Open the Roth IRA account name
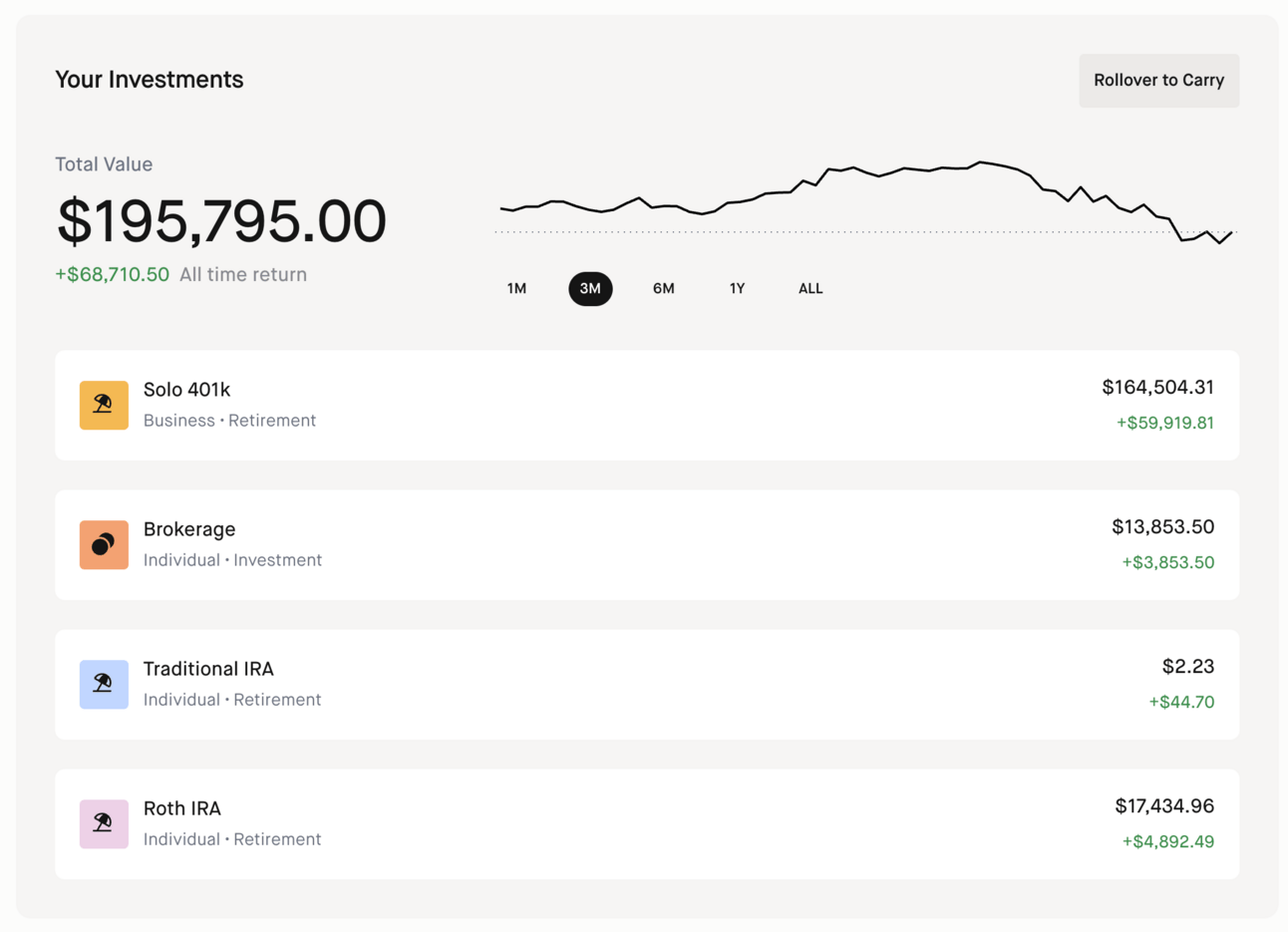The image size is (1288, 932). [x=182, y=808]
